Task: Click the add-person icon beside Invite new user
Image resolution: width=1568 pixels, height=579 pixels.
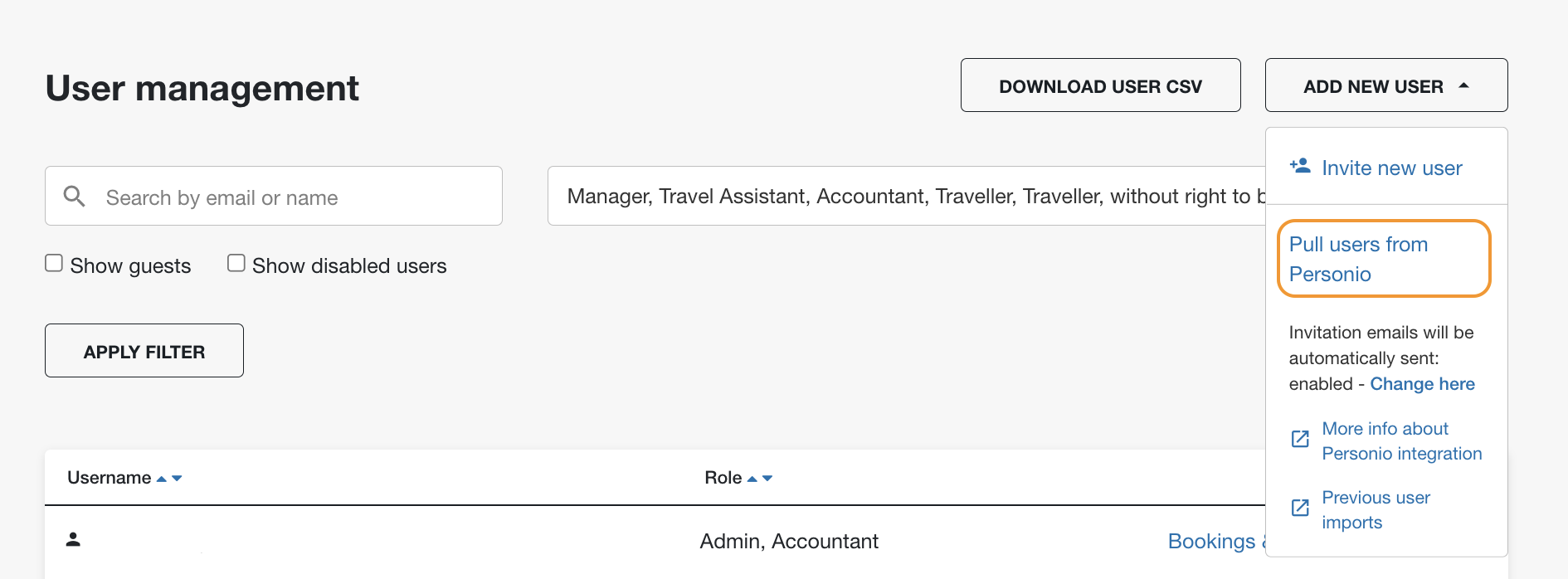Action: (x=1300, y=166)
